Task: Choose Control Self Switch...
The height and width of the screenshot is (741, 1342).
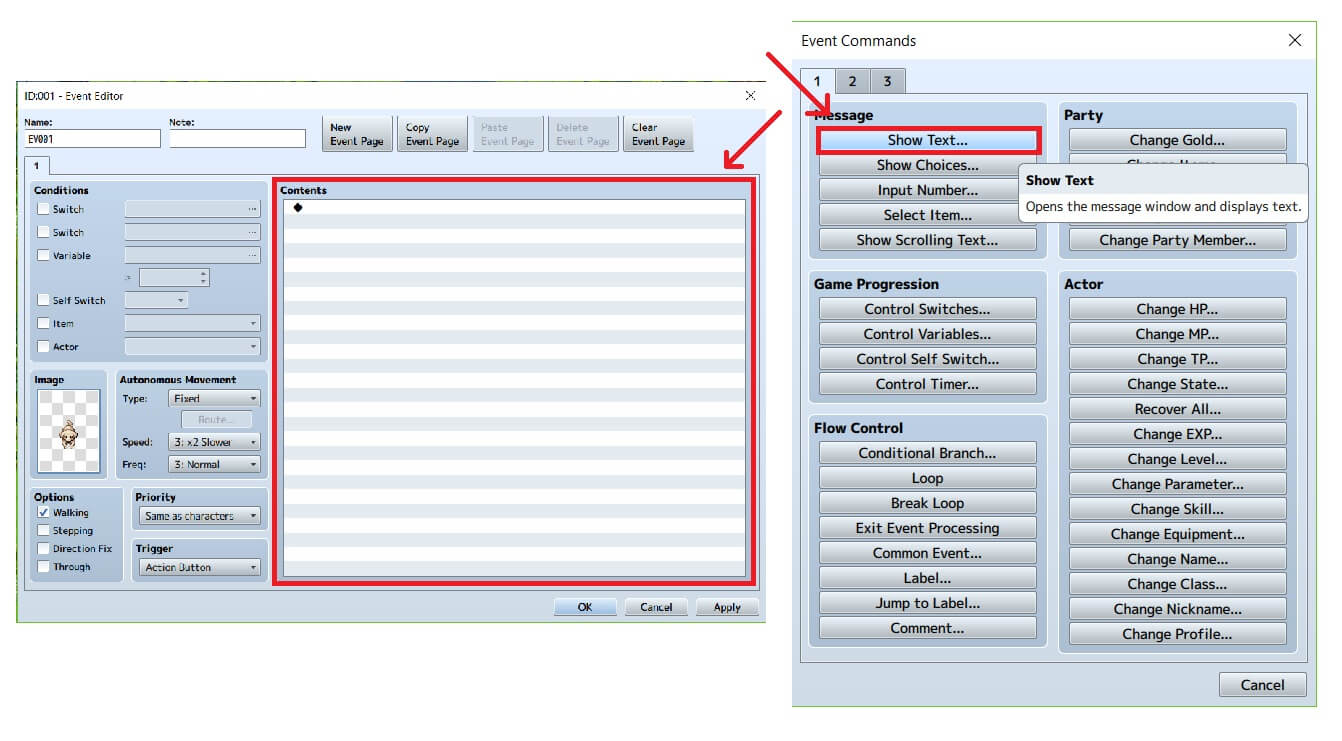Action: pyautogui.click(x=928, y=359)
